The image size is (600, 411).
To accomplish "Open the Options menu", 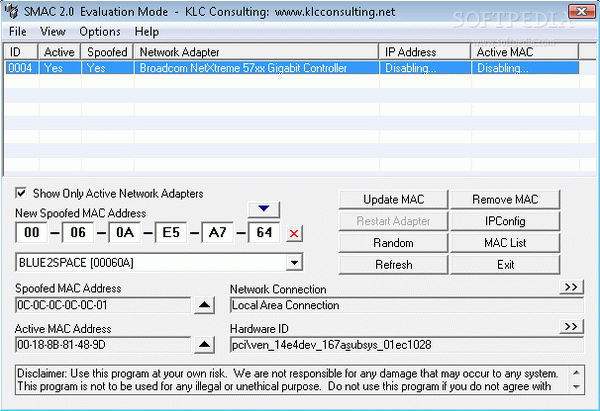I will pos(100,31).
